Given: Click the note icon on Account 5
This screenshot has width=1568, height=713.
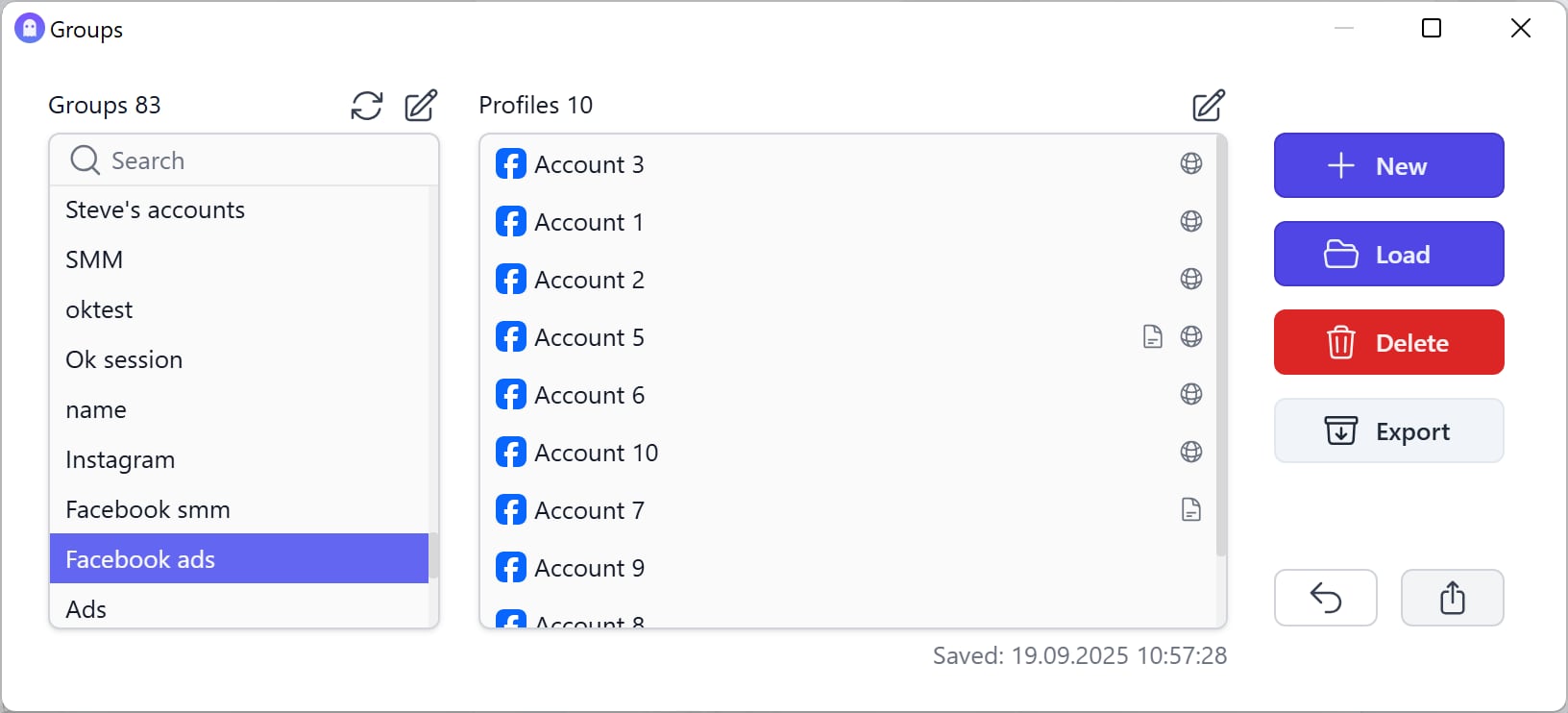Looking at the screenshot, I should (x=1153, y=337).
